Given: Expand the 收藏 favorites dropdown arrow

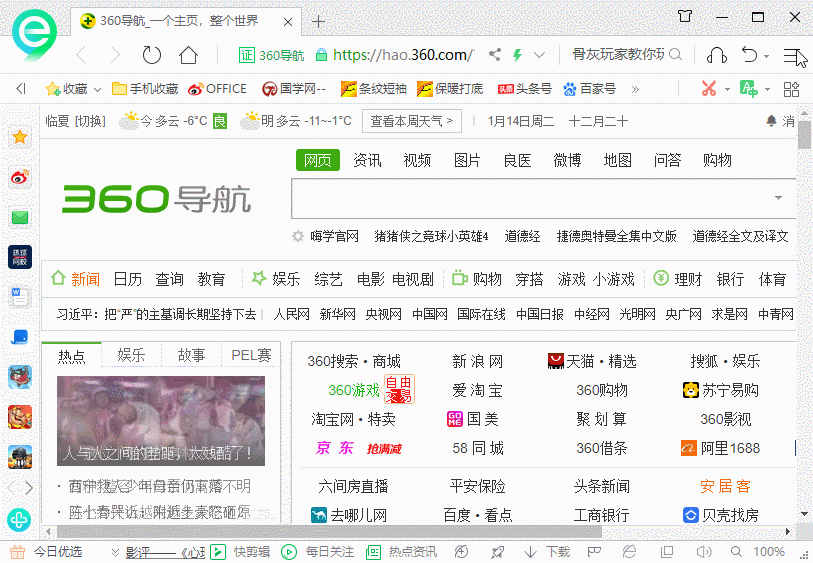Looking at the screenshot, I should (97, 90).
